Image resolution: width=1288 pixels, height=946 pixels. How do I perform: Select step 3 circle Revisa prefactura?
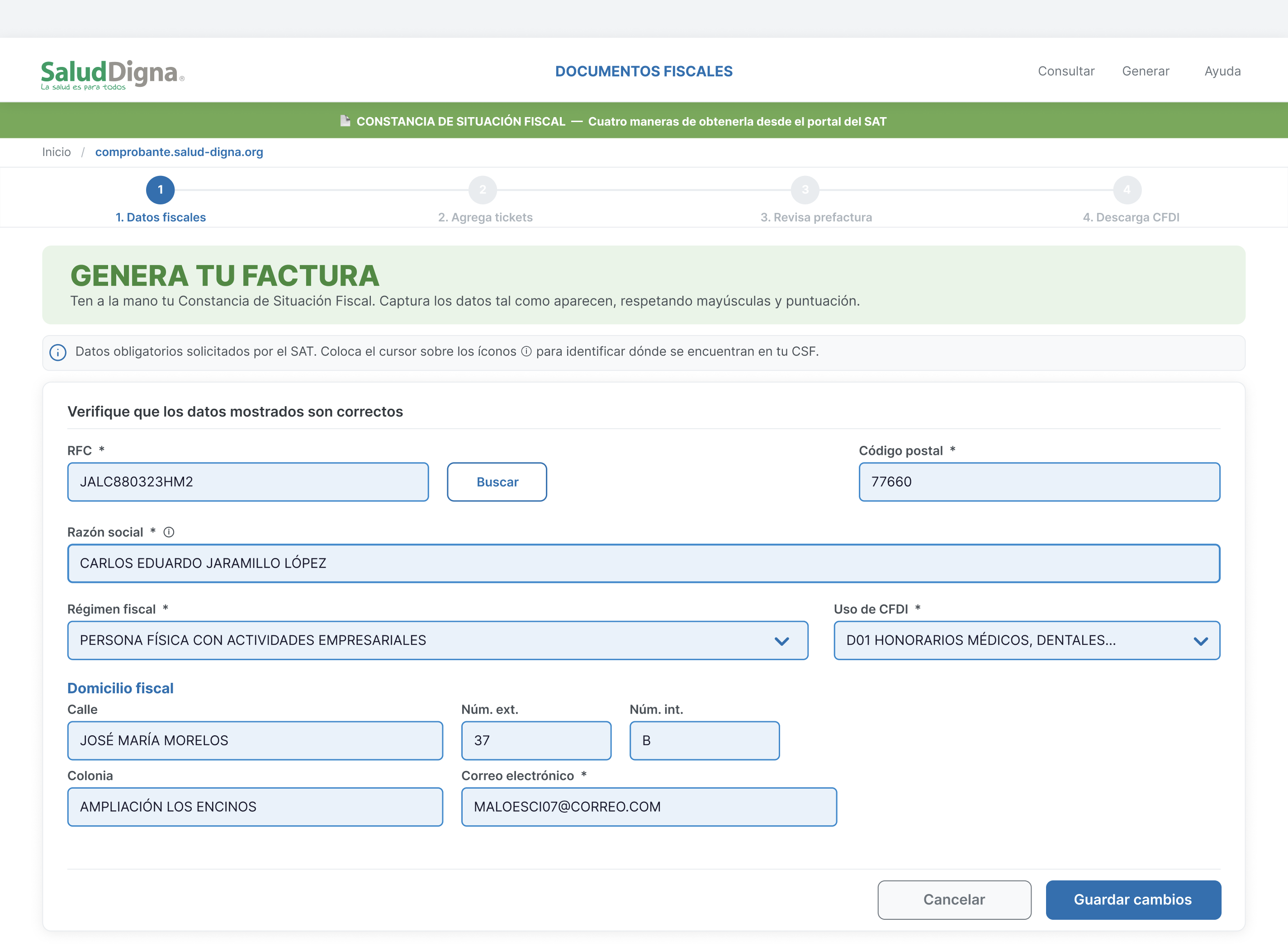click(805, 189)
